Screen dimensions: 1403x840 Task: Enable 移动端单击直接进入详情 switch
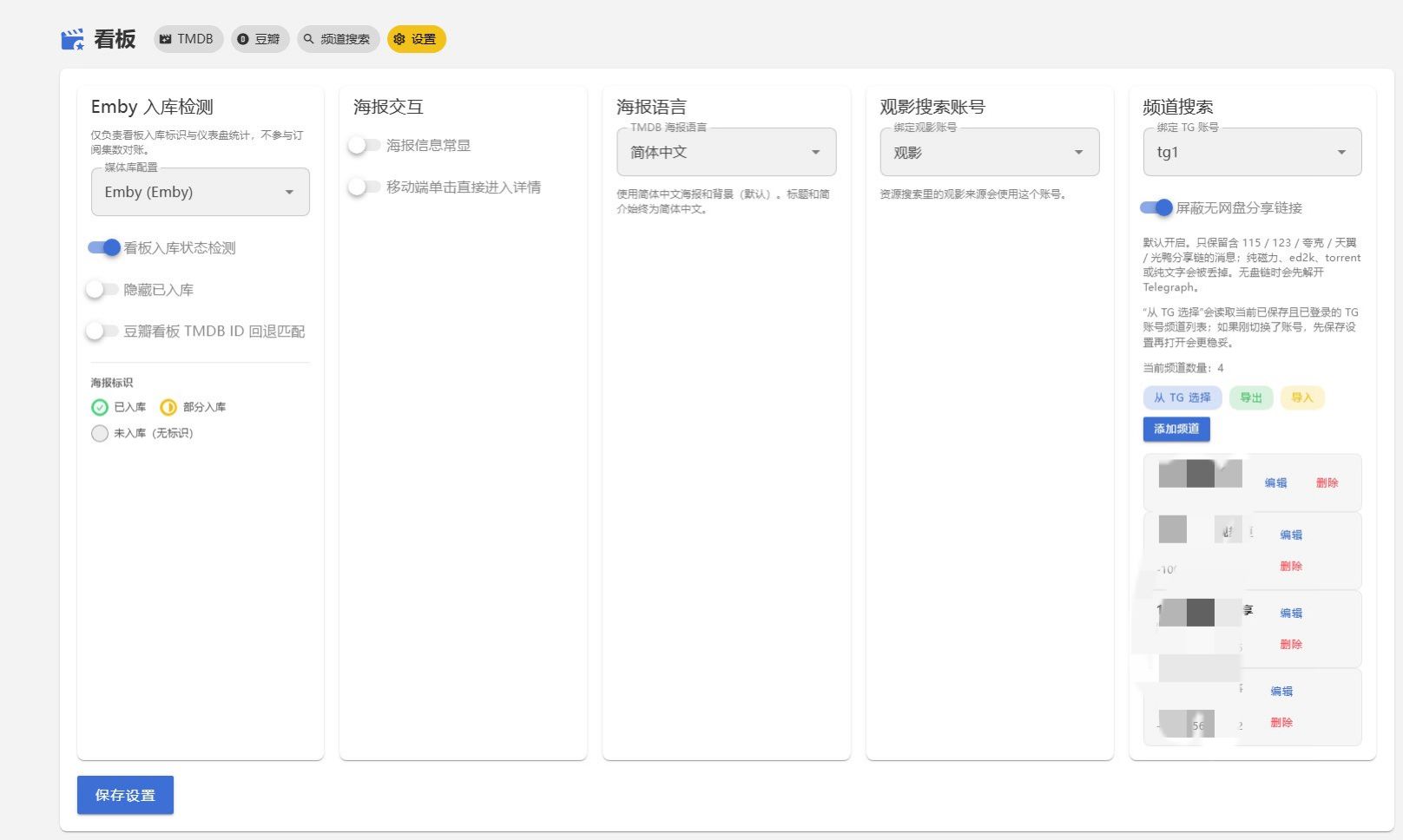tap(365, 187)
